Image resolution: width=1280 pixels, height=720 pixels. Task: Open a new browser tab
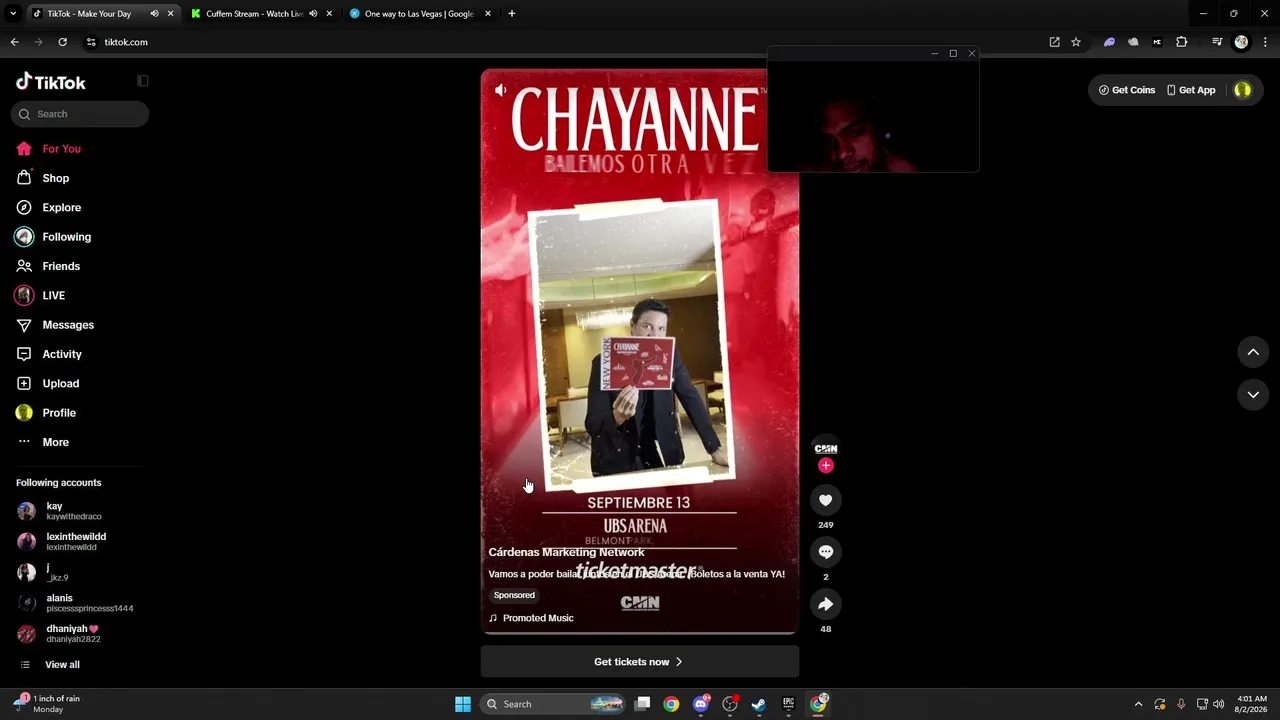pyautogui.click(x=512, y=14)
